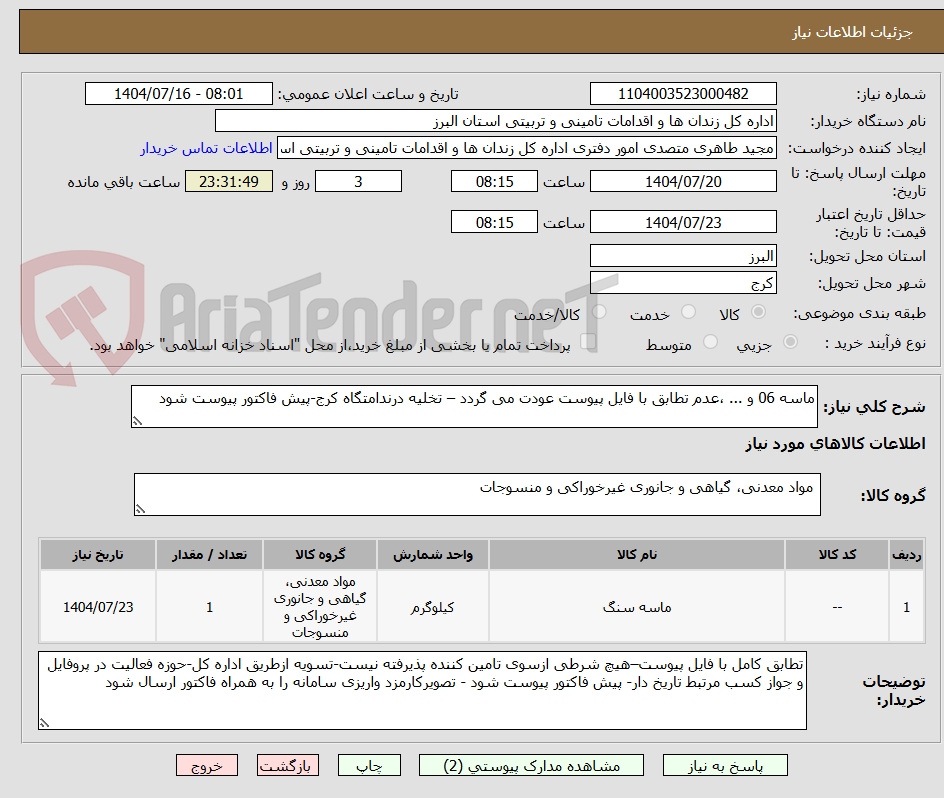Check the Islamic treasury payment checkbox

point(589,341)
